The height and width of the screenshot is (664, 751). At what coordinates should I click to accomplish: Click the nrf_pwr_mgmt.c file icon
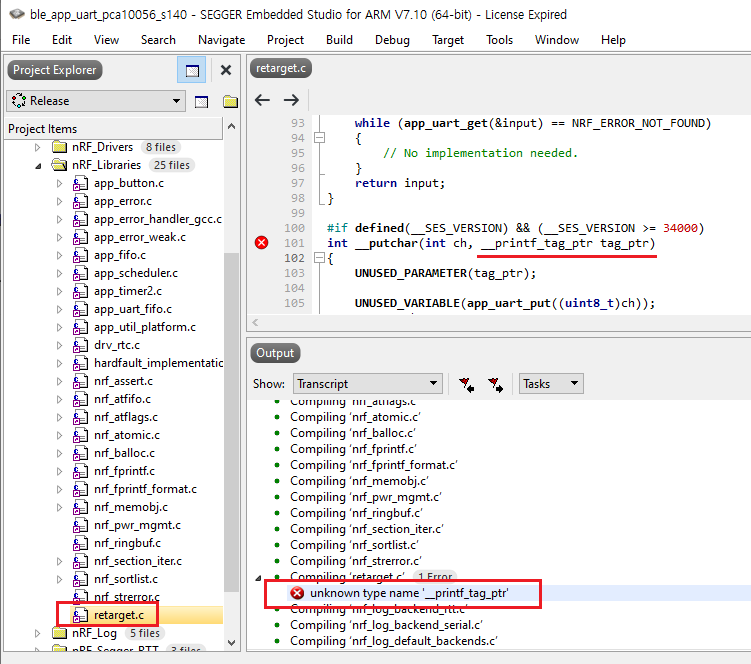(x=80, y=526)
